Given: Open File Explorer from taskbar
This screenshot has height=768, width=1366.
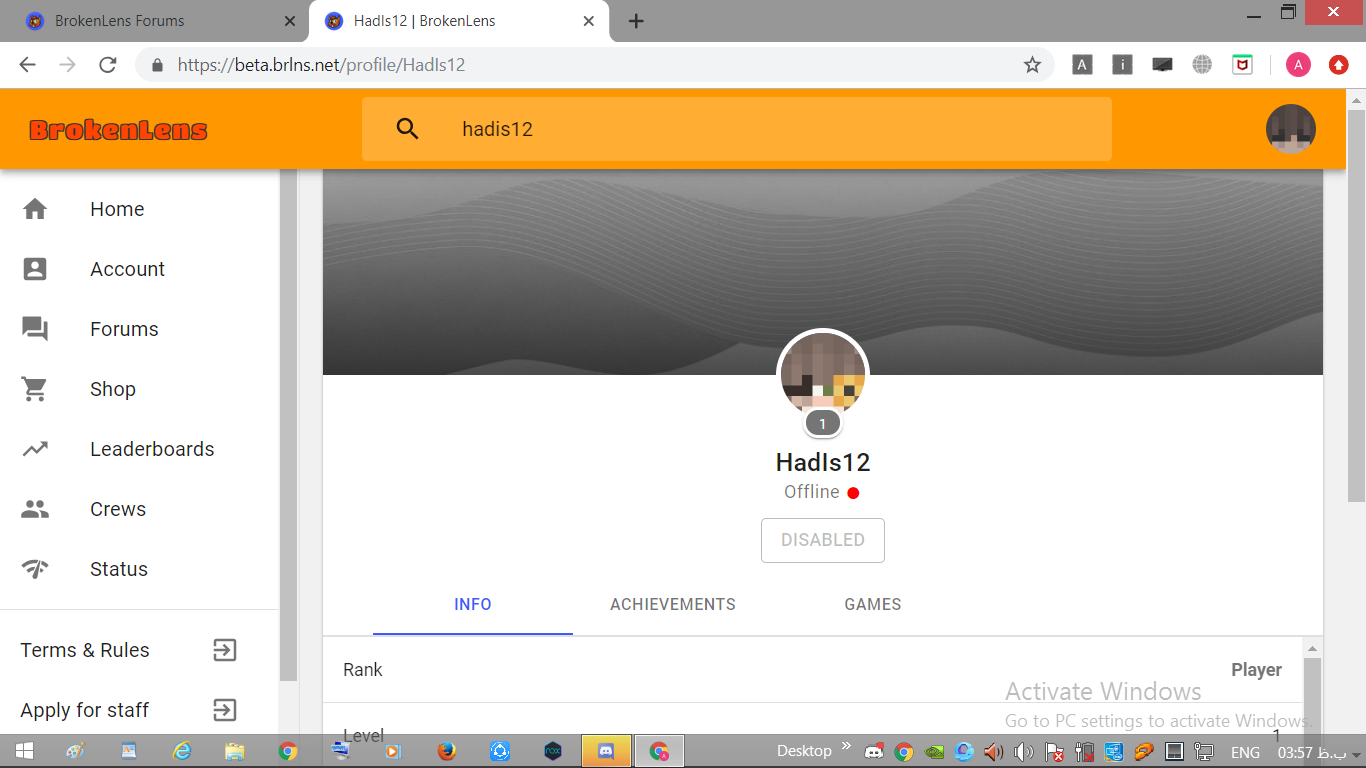Looking at the screenshot, I should [235, 751].
